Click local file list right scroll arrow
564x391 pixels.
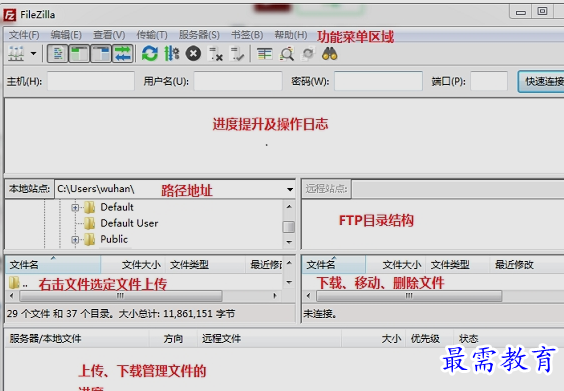[x=275, y=296]
